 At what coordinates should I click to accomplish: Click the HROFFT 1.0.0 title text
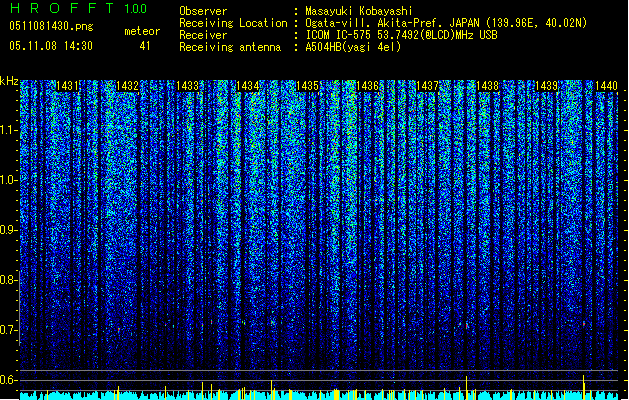pyautogui.click(x=79, y=8)
